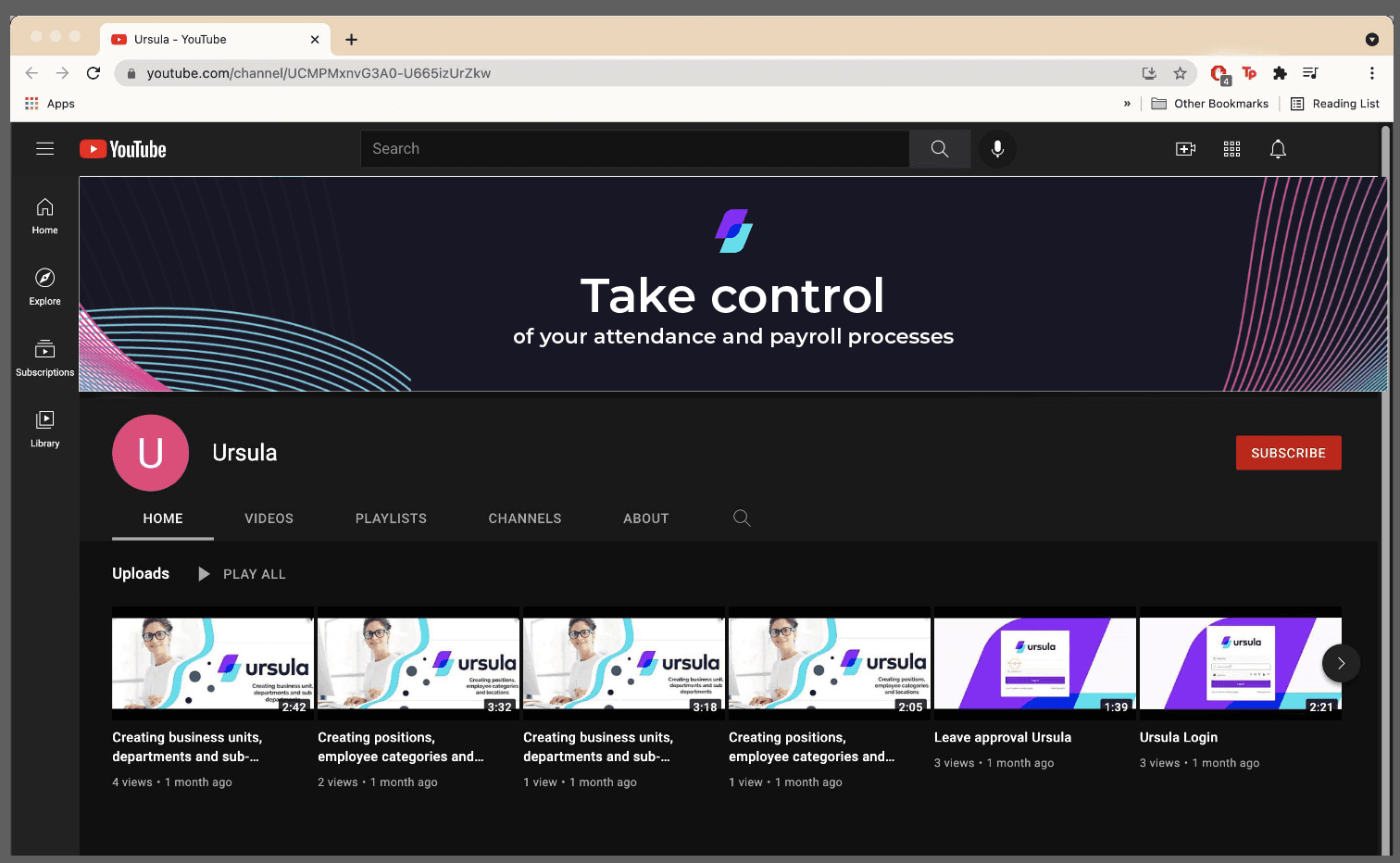This screenshot has width=1400, height=863.
Task: Open Subscriptions in the sidebar
Action: coord(44,358)
